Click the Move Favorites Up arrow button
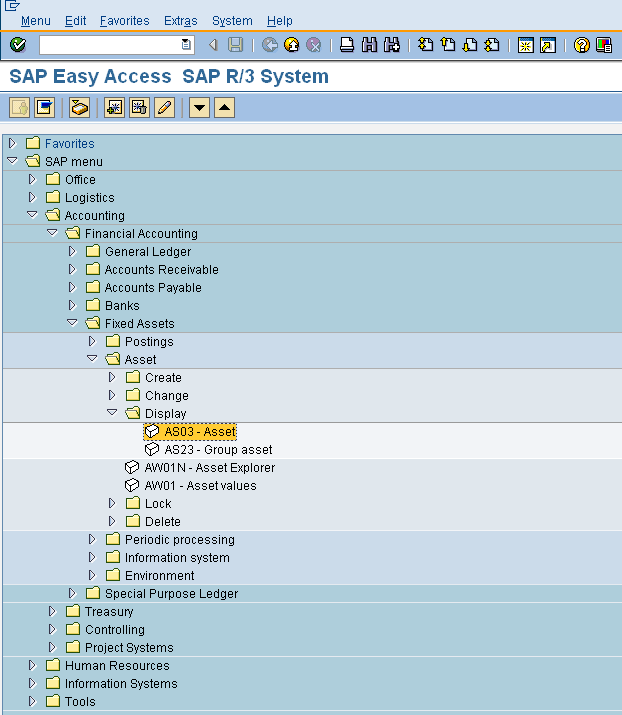The image size is (622, 715). tap(225, 107)
